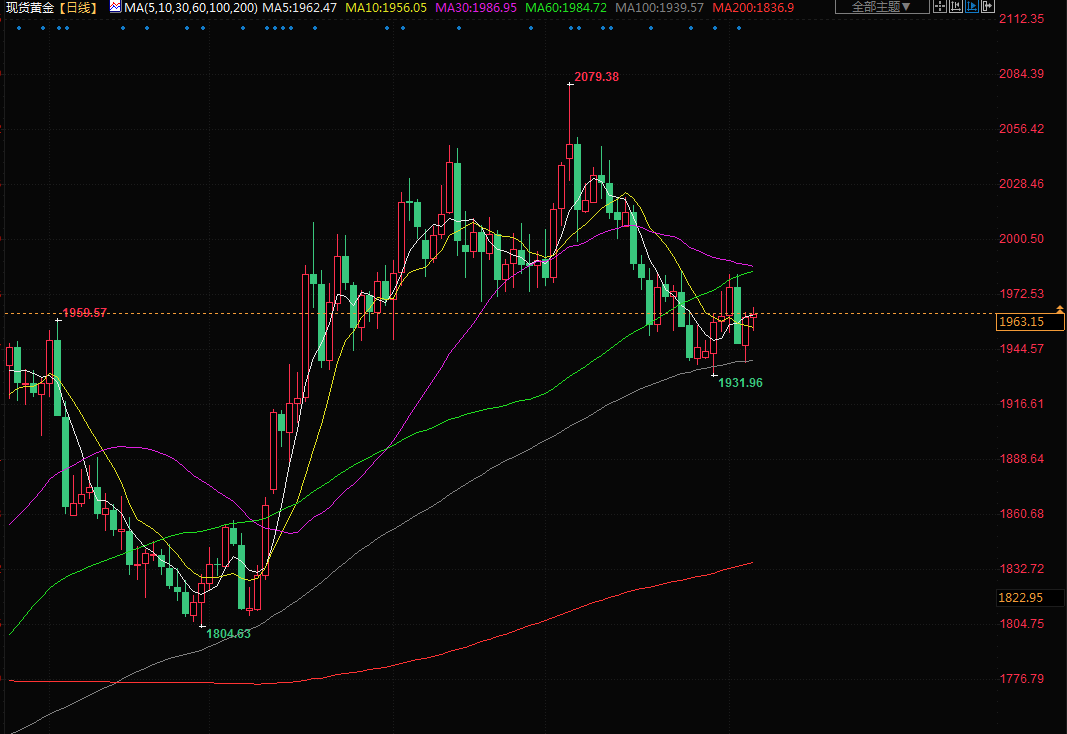This screenshot has width=1067, height=734.
Task: Click the 1804.75 axis price
Action: coord(1021,623)
